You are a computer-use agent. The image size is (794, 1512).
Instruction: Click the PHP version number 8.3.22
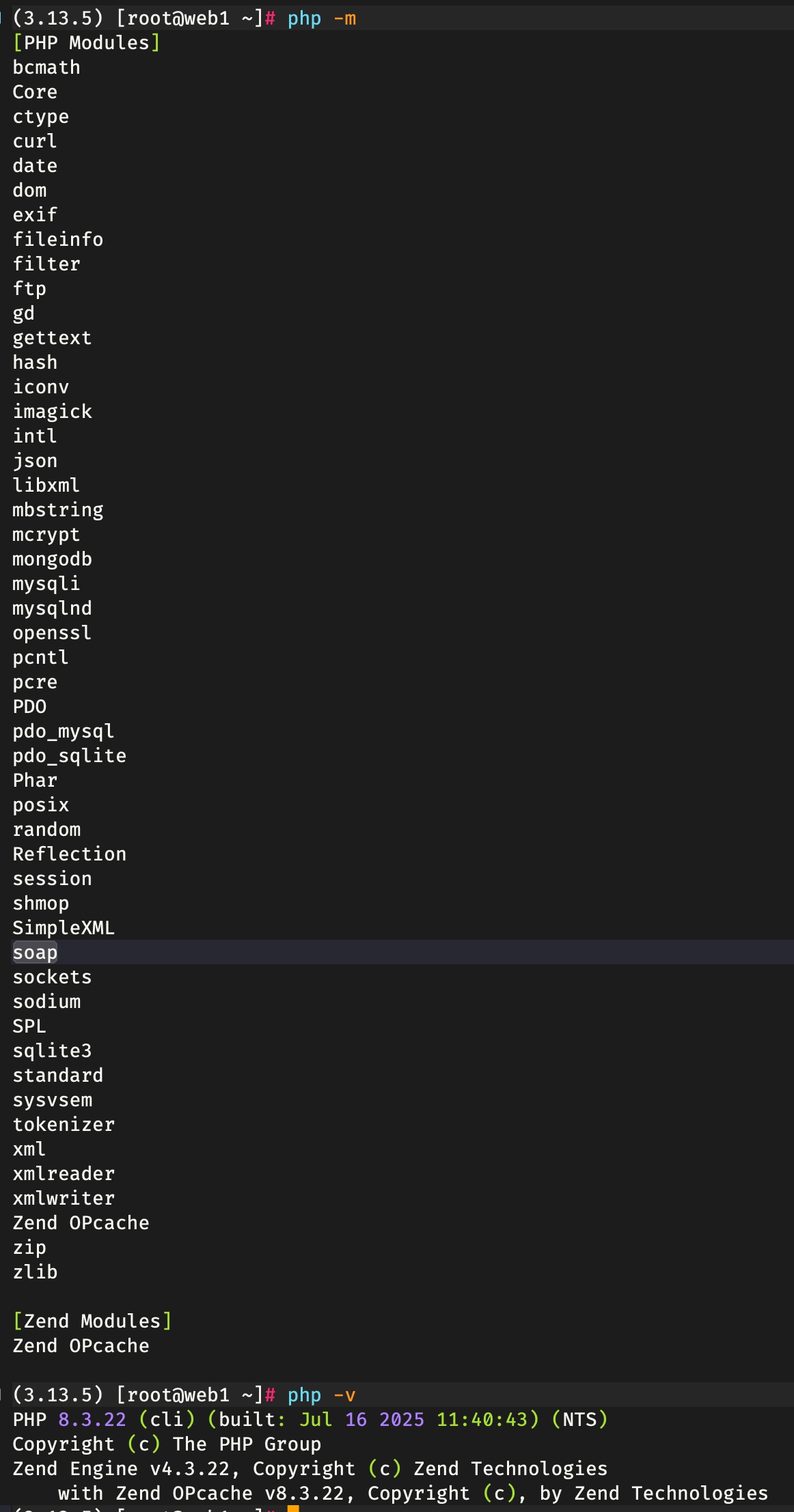(92, 1420)
